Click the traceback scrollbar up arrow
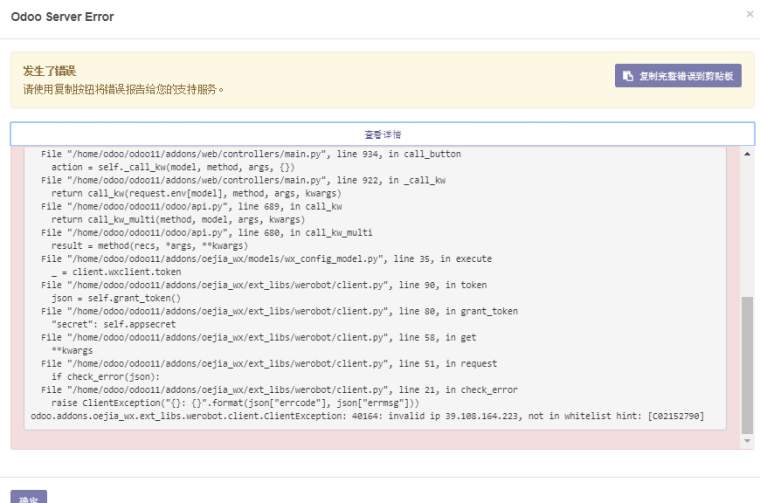The height and width of the screenshot is (503, 760). (747, 154)
